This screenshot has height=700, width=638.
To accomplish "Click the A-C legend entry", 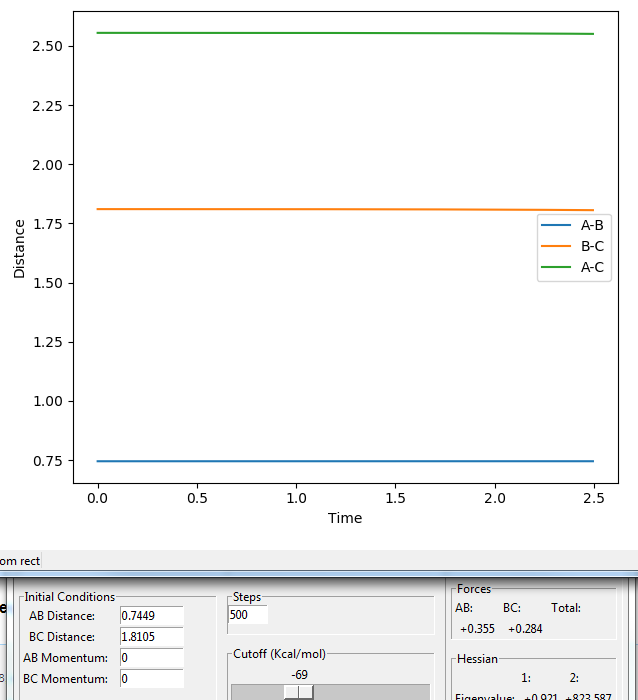I will click(572, 267).
